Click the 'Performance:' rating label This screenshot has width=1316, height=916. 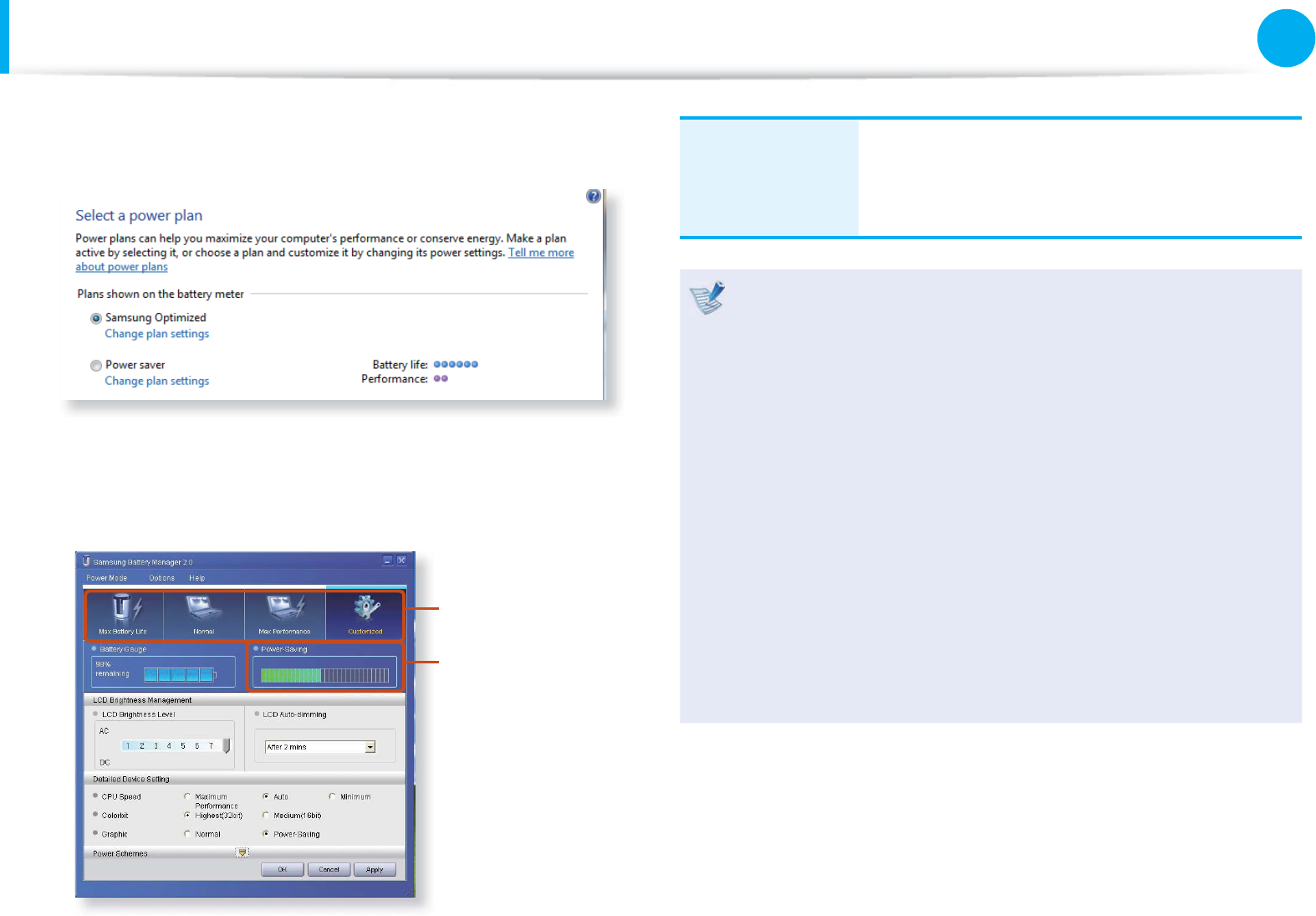point(395,379)
